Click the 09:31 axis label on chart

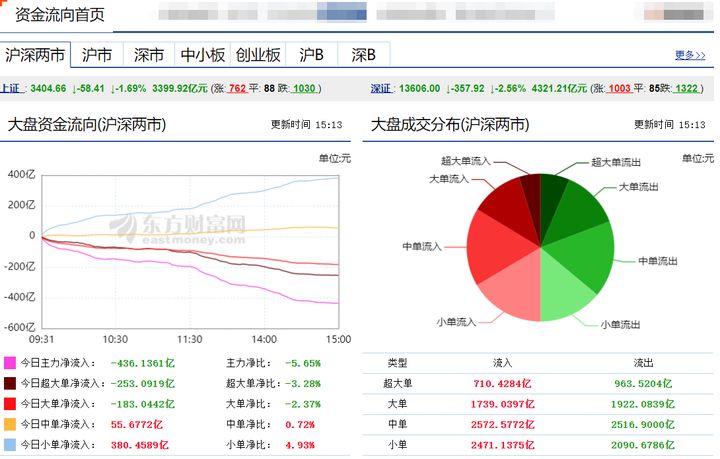click(41, 339)
